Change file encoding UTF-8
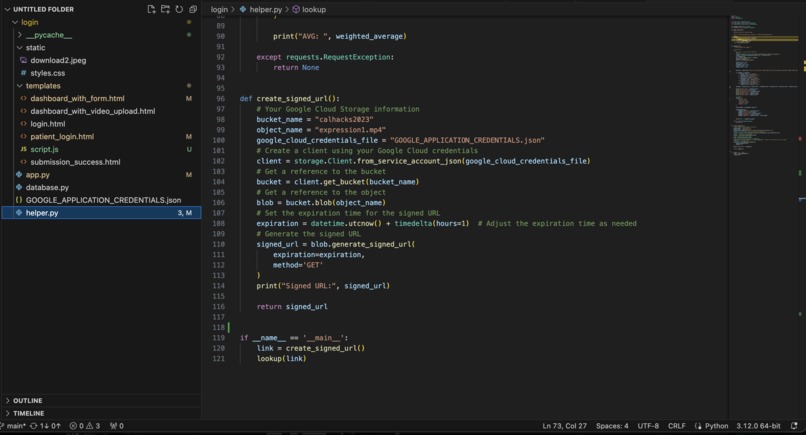This screenshot has height=435, width=806. (648, 426)
